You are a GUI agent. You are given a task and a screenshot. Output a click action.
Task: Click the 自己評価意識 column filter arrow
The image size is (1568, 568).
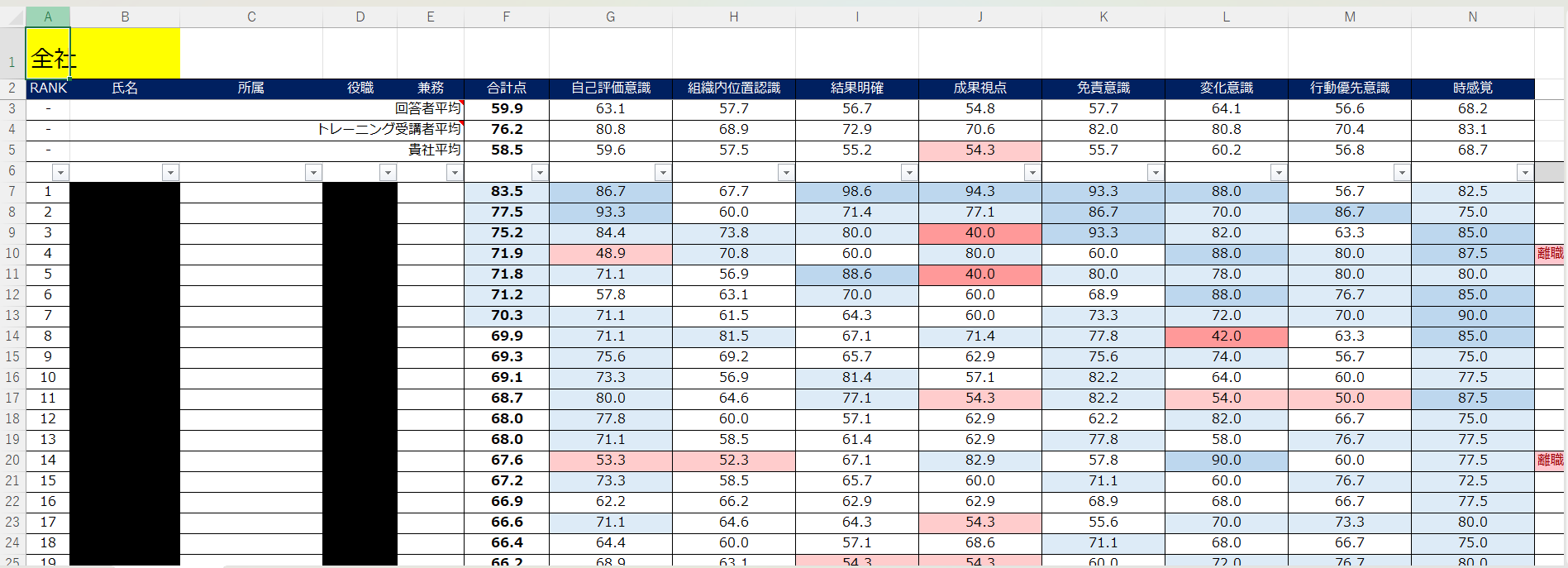(663, 172)
